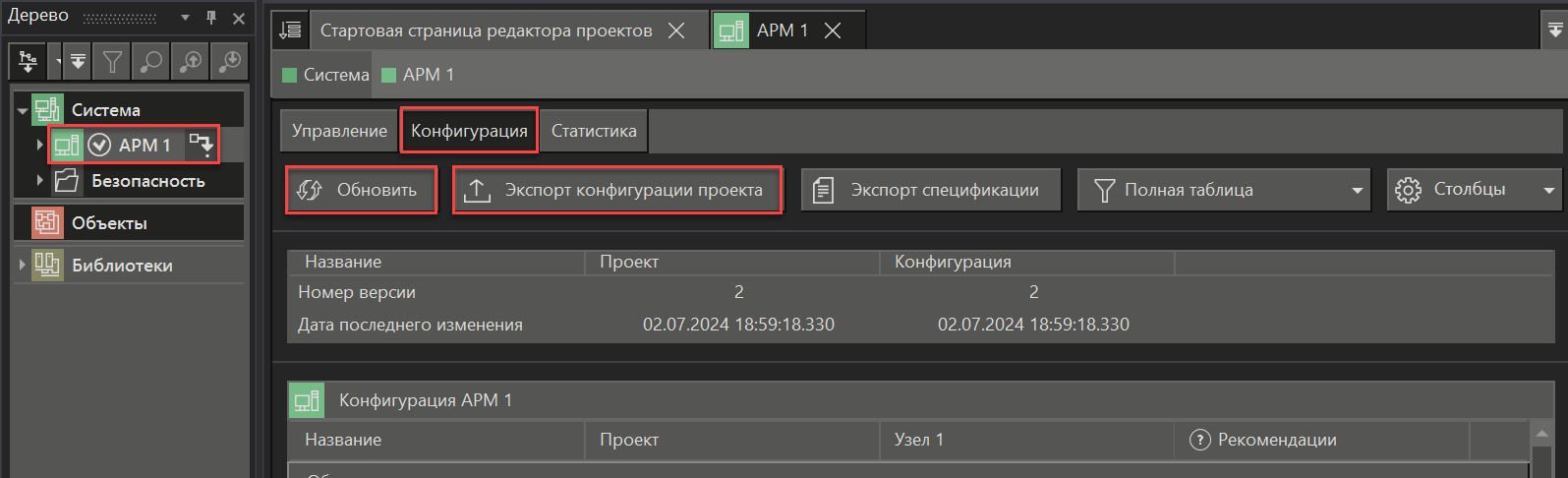Click the magnifier search icon in tree panel
Viewport: 1568px width, 478px height.
[x=151, y=63]
